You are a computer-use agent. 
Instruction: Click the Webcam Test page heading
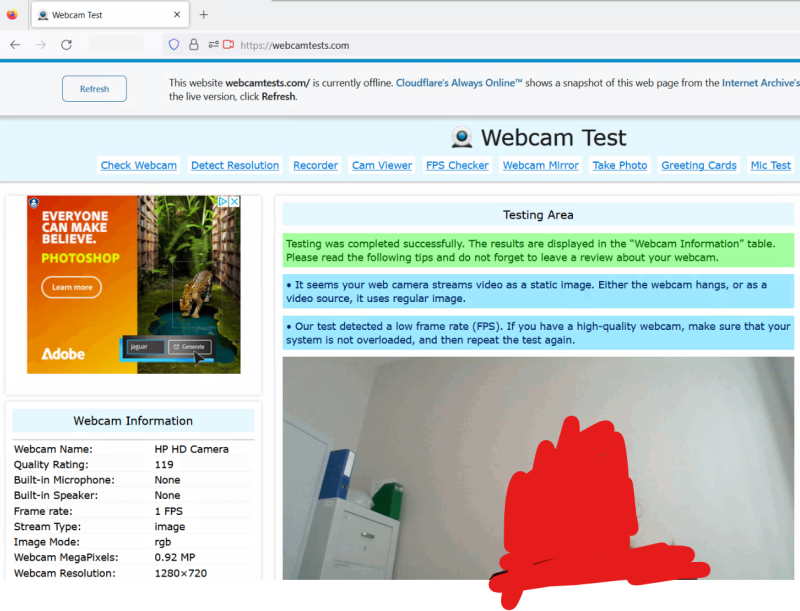point(554,138)
